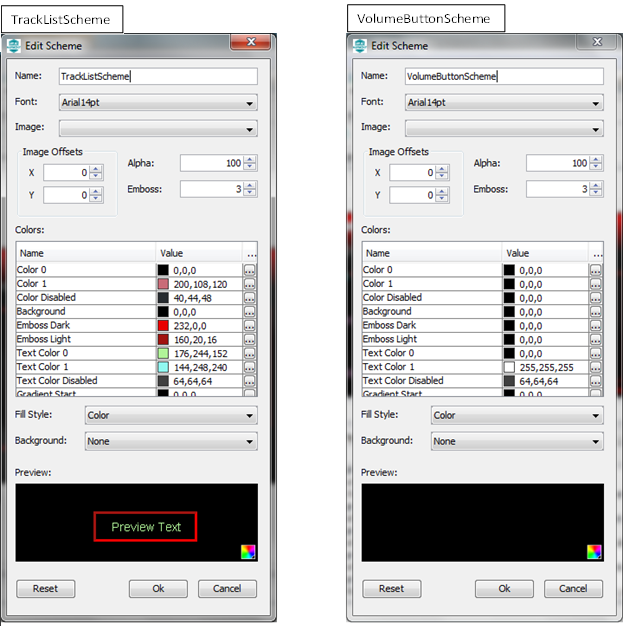
Task: Open Fill Style dropdown in VolumeButtonScheme dialog
Action: pos(595,415)
